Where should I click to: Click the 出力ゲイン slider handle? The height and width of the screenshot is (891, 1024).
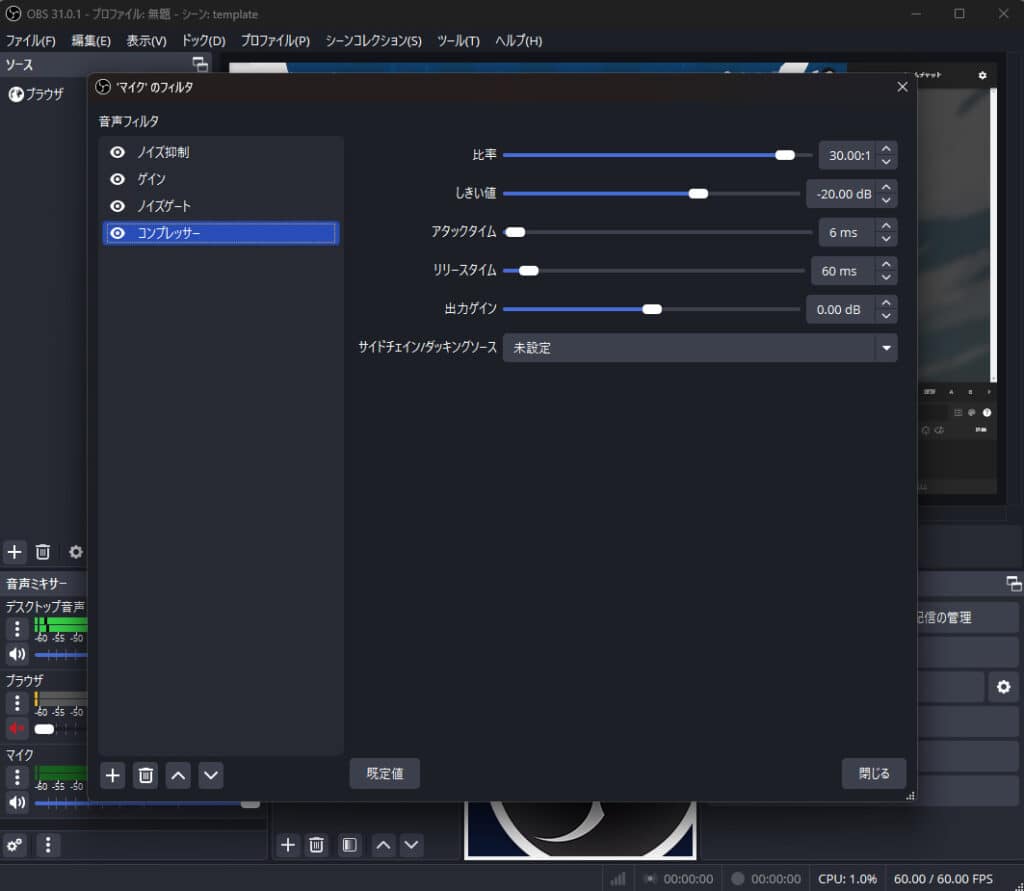pyautogui.click(x=652, y=310)
